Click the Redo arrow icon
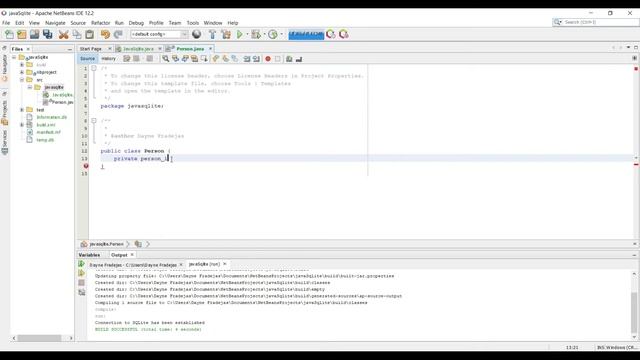Viewport: 640px width, 360px height. [x=118, y=34]
